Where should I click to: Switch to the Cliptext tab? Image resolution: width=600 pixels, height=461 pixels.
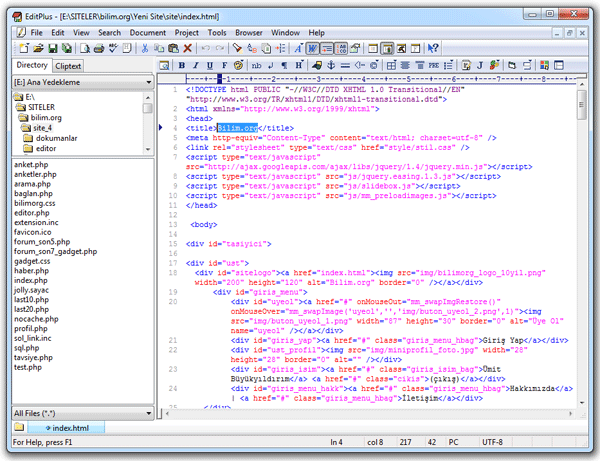click(68, 66)
